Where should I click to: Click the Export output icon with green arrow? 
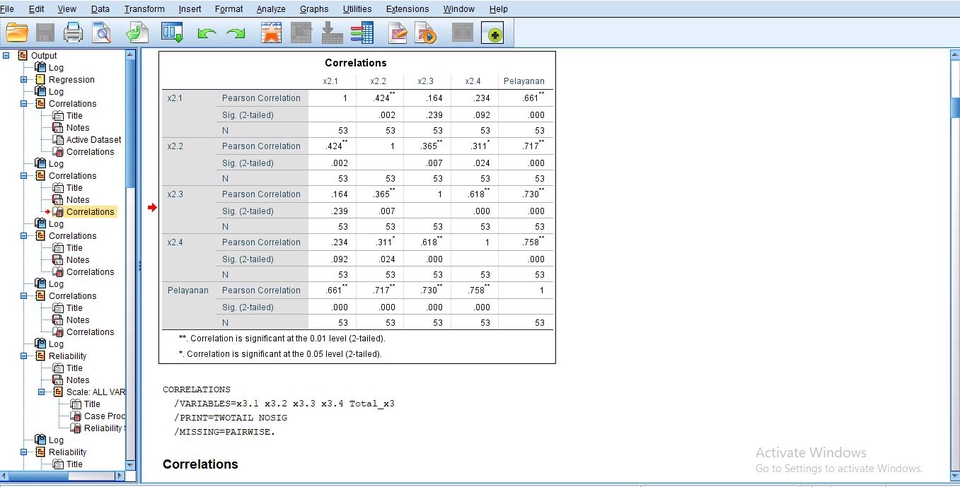click(138, 32)
